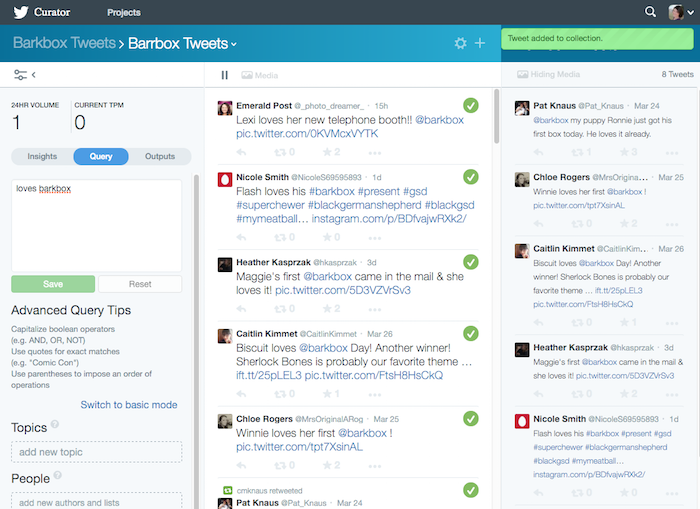The height and width of the screenshot is (509, 700).
Task: Reply to Pat Knaus collection tweet
Action: click(x=538, y=152)
